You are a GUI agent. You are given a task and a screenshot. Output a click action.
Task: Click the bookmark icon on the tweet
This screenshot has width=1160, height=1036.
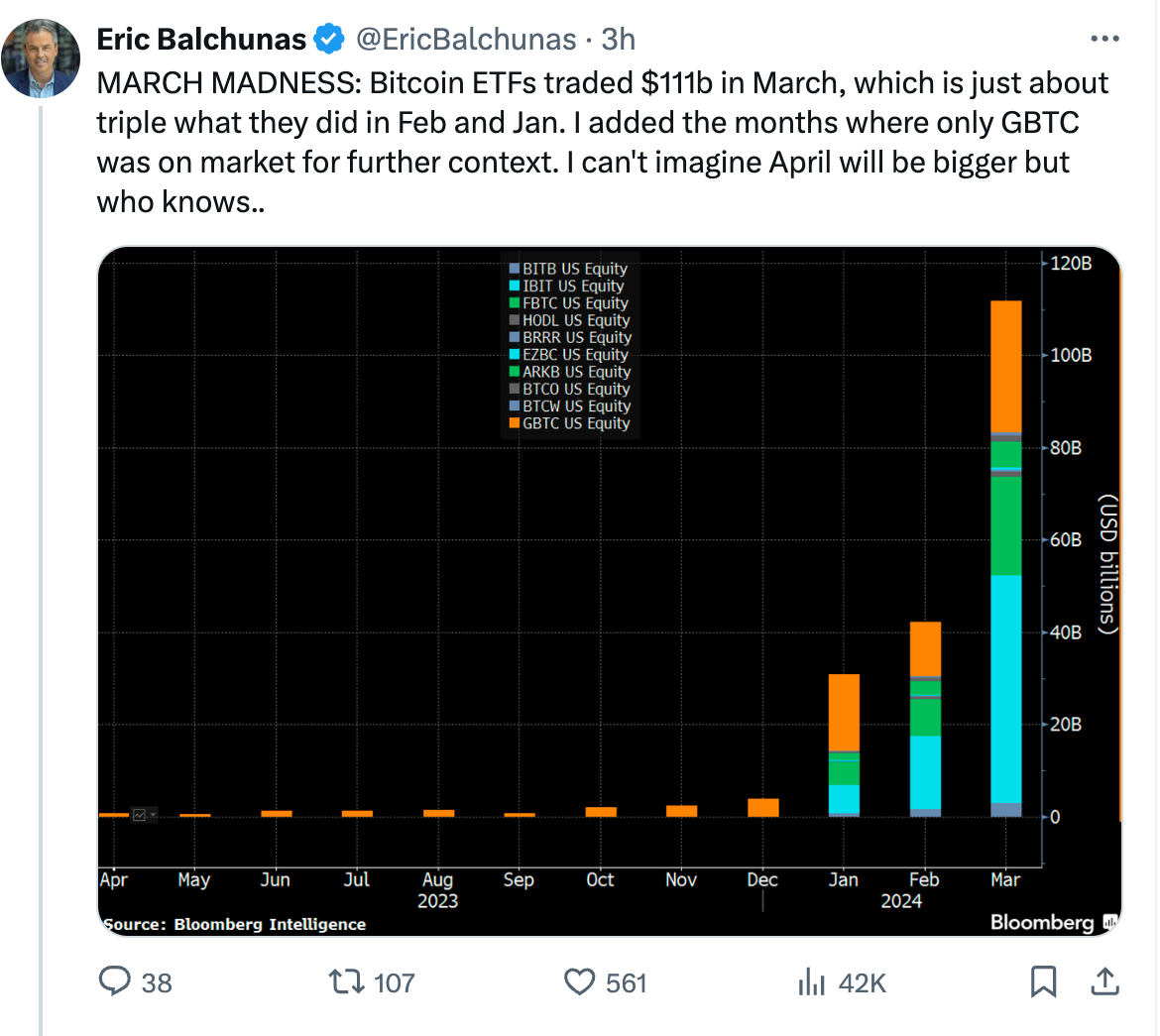click(1042, 982)
